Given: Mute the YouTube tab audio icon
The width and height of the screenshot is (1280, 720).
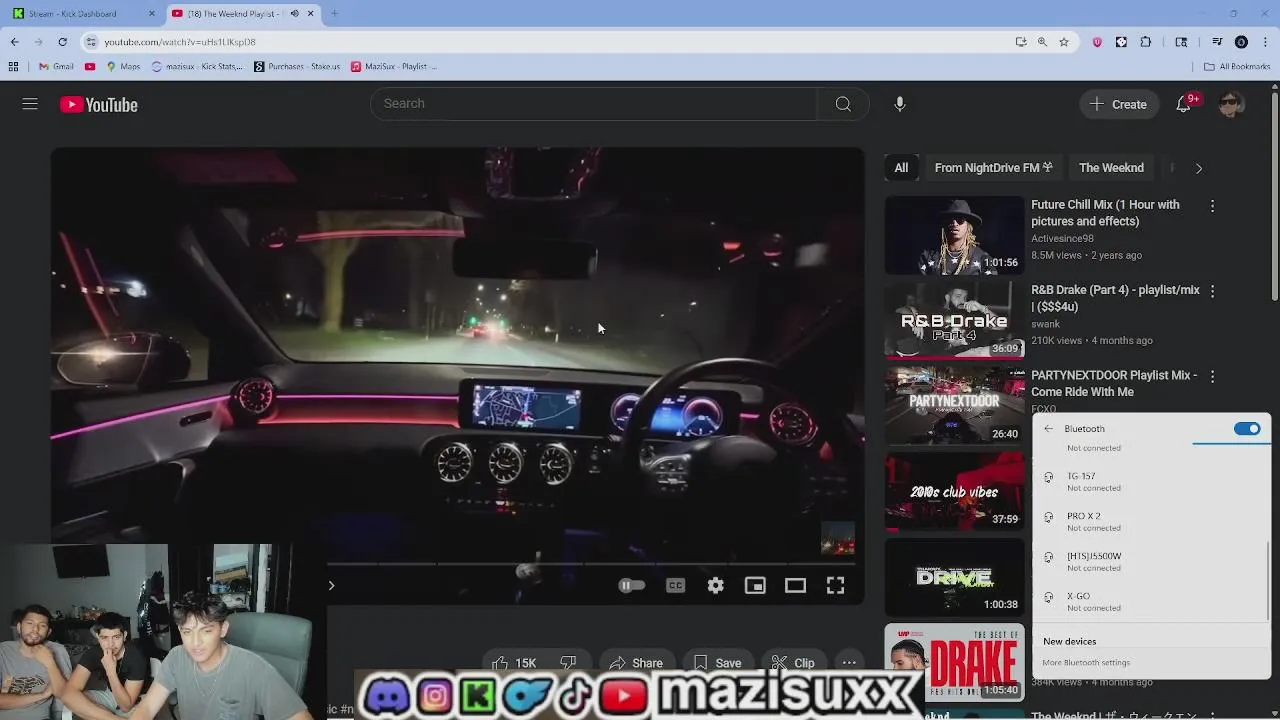Looking at the screenshot, I should 294,14.
